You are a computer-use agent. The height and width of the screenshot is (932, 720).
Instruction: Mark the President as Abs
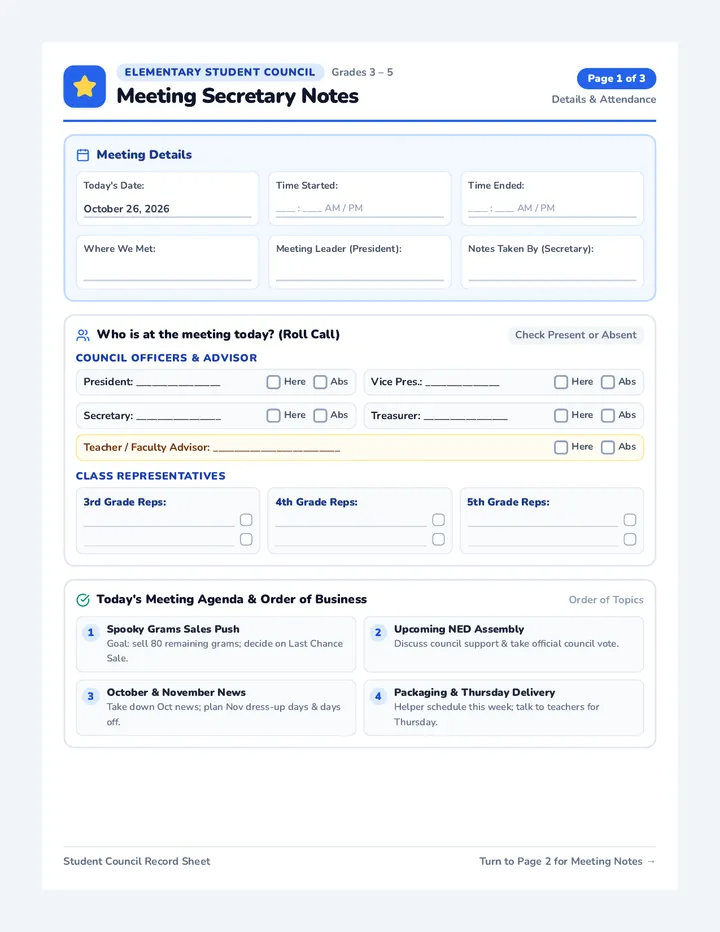320,382
